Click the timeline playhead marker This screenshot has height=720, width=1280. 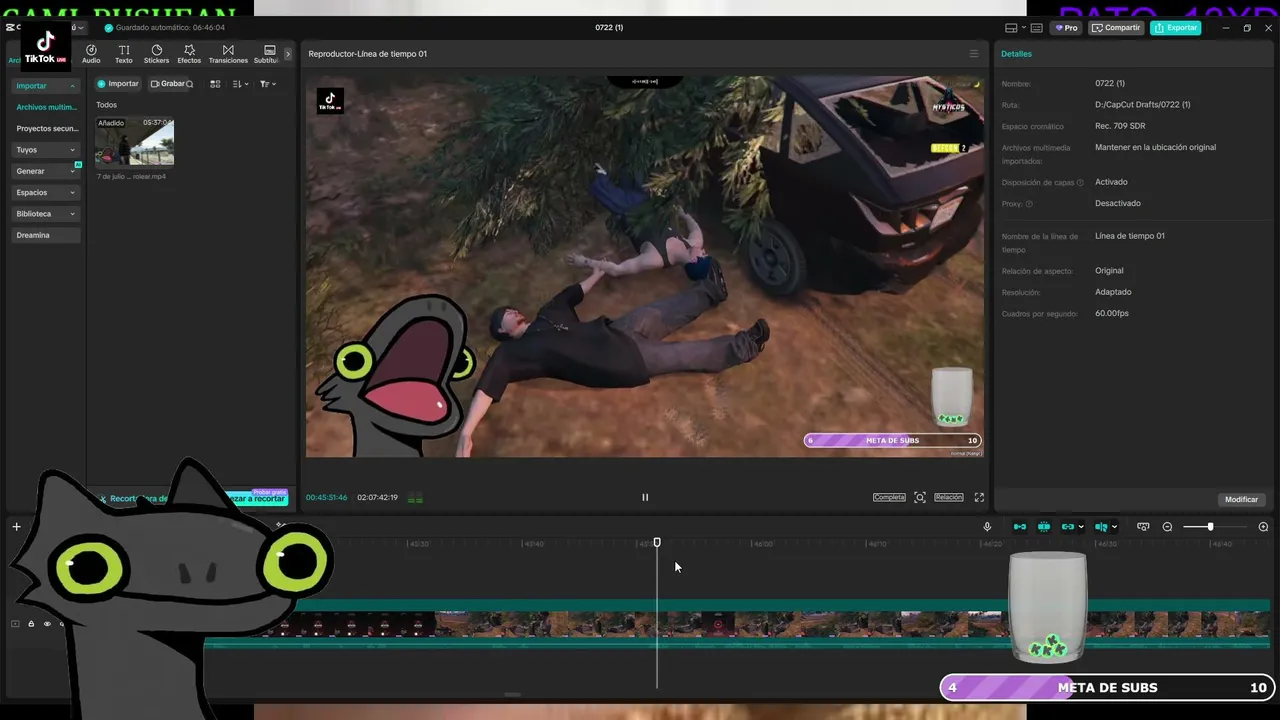click(x=657, y=542)
